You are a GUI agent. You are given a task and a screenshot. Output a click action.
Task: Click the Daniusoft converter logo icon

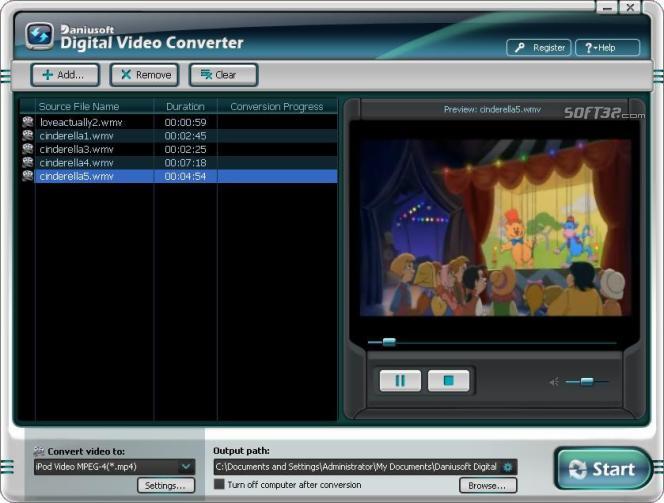(x=39, y=36)
